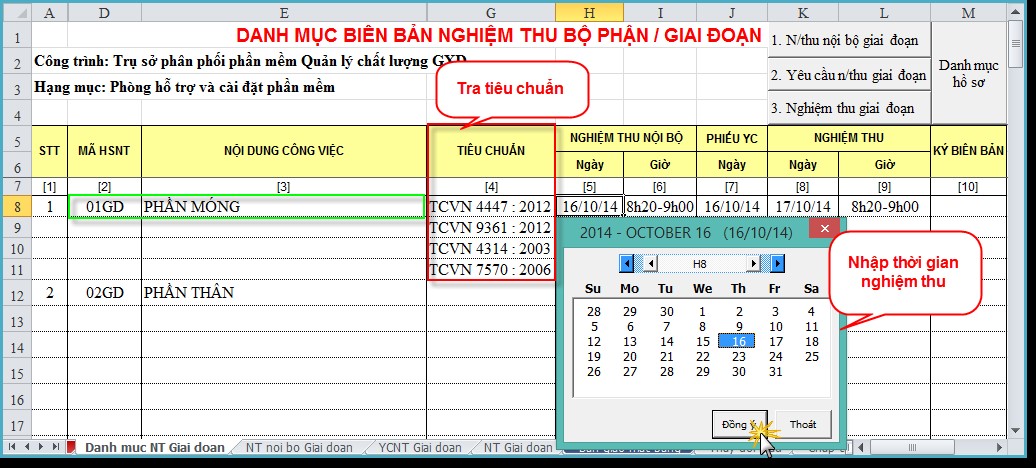This screenshot has height=468, width=1036.
Task: Go to next month in calendar
Action: (x=755, y=263)
